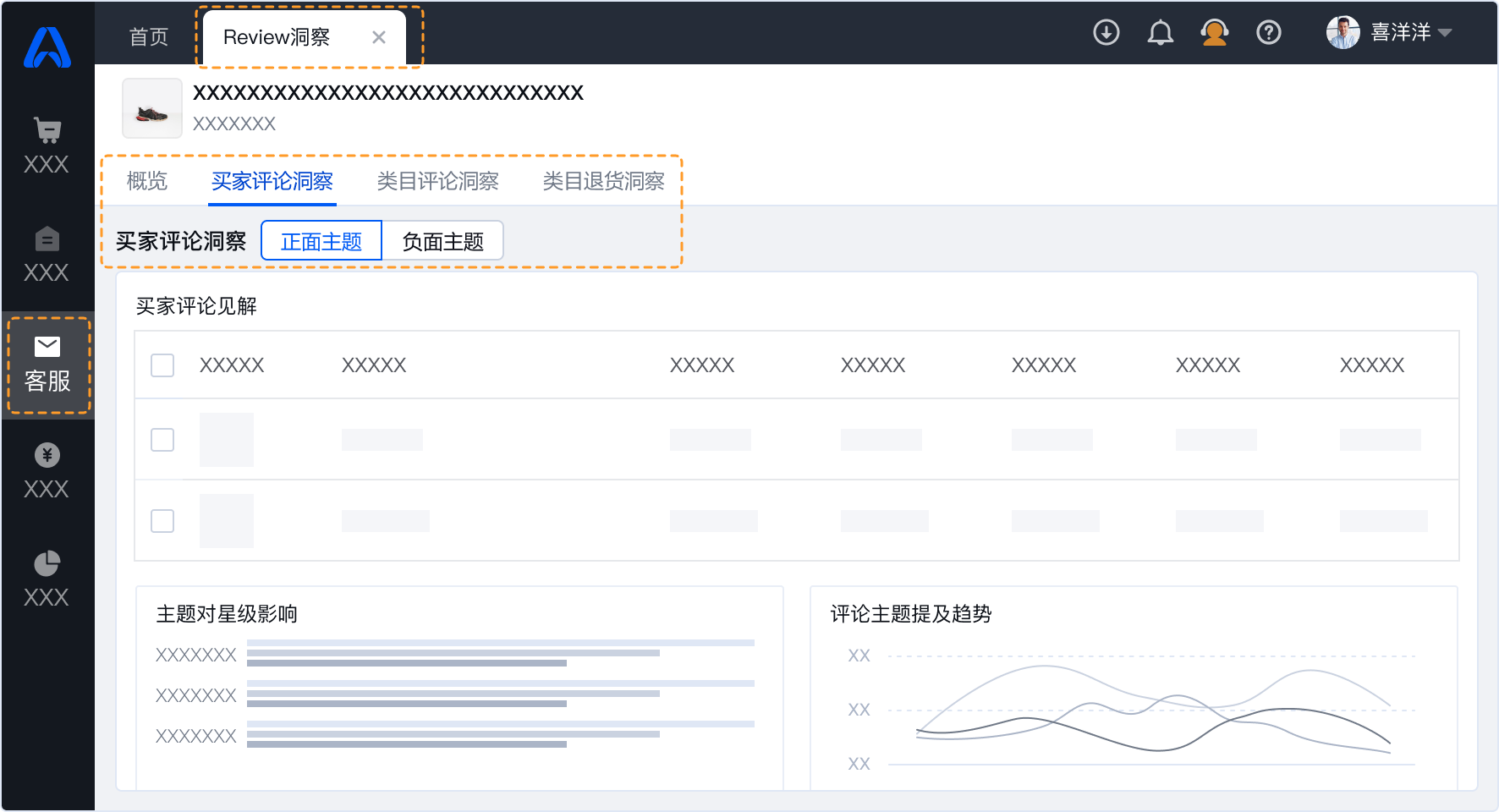Select the 客服 mail icon in sidebar
This screenshot has width=1499, height=812.
coord(47,362)
